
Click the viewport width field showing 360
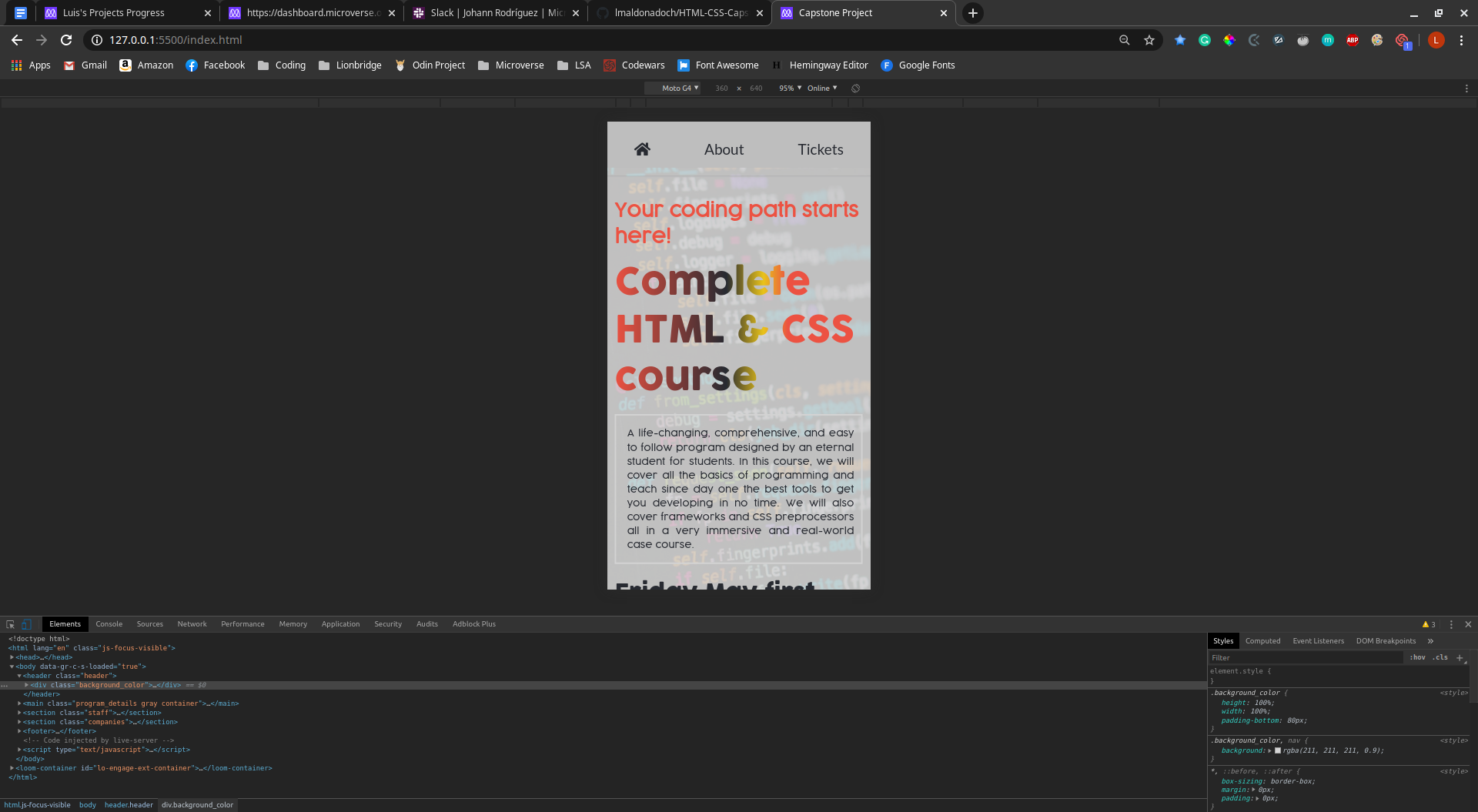(x=721, y=89)
